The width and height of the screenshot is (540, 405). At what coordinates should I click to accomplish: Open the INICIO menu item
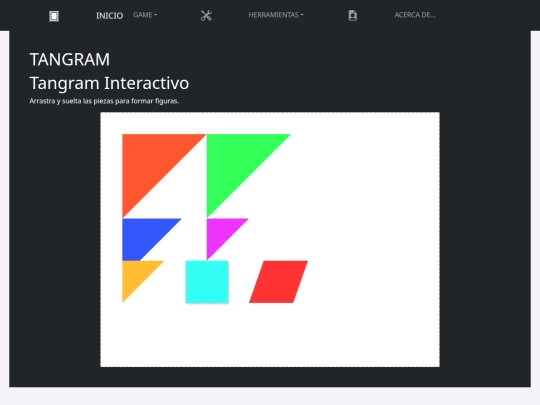110,15
